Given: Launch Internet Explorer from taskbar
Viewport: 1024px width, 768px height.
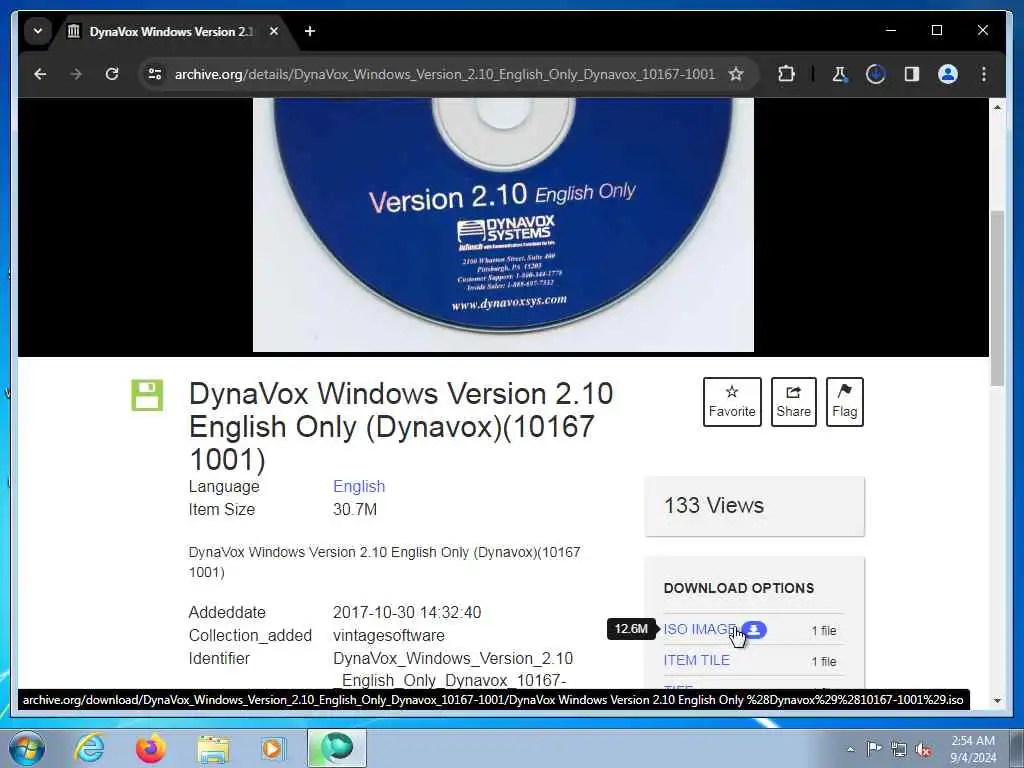Looking at the screenshot, I should click(x=89, y=748).
